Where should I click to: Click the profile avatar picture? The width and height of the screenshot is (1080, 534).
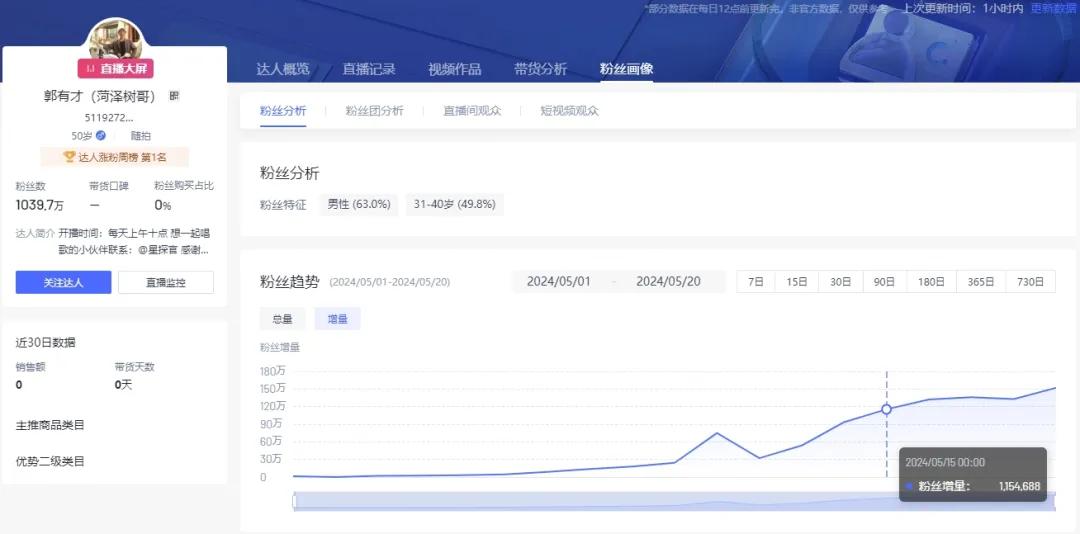pos(116,40)
